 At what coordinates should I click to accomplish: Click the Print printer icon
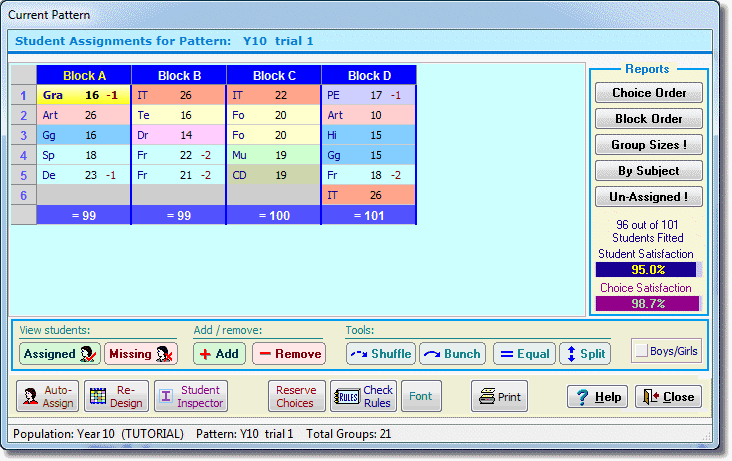(x=486, y=396)
